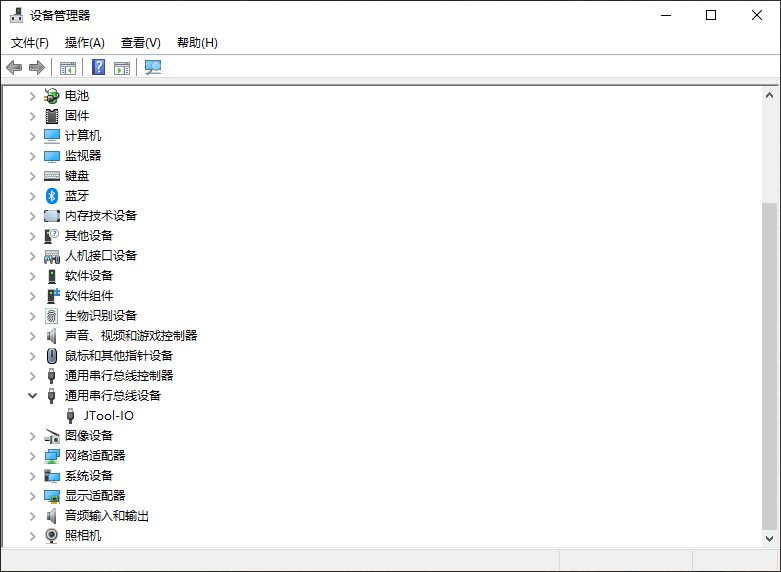Click the network icon beside 网络适配器
The image size is (781, 572).
coord(51,456)
